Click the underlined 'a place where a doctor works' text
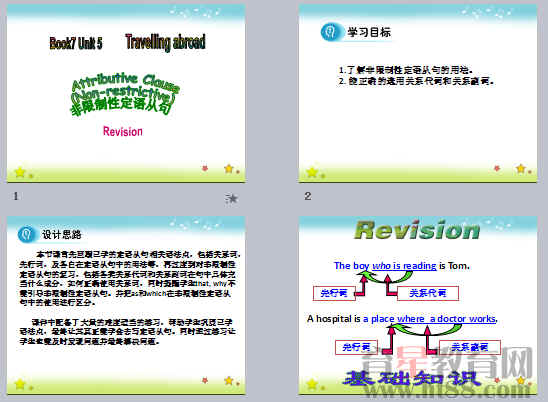 coord(430,319)
